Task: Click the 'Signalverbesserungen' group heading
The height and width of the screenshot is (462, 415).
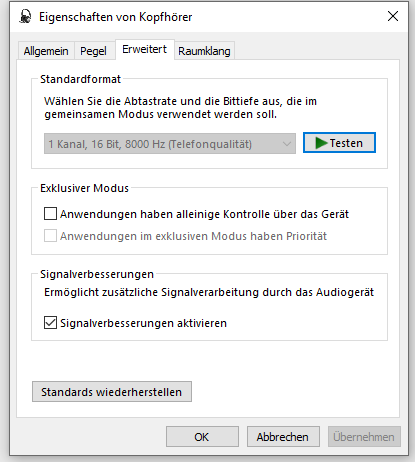Action: [97, 274]
